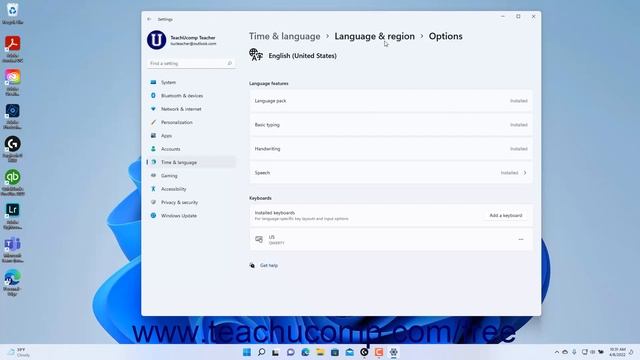Screen dimensions: 640x360
Task: Open the dark blue Adobe desktop shortcut
Action: (12, 116)
